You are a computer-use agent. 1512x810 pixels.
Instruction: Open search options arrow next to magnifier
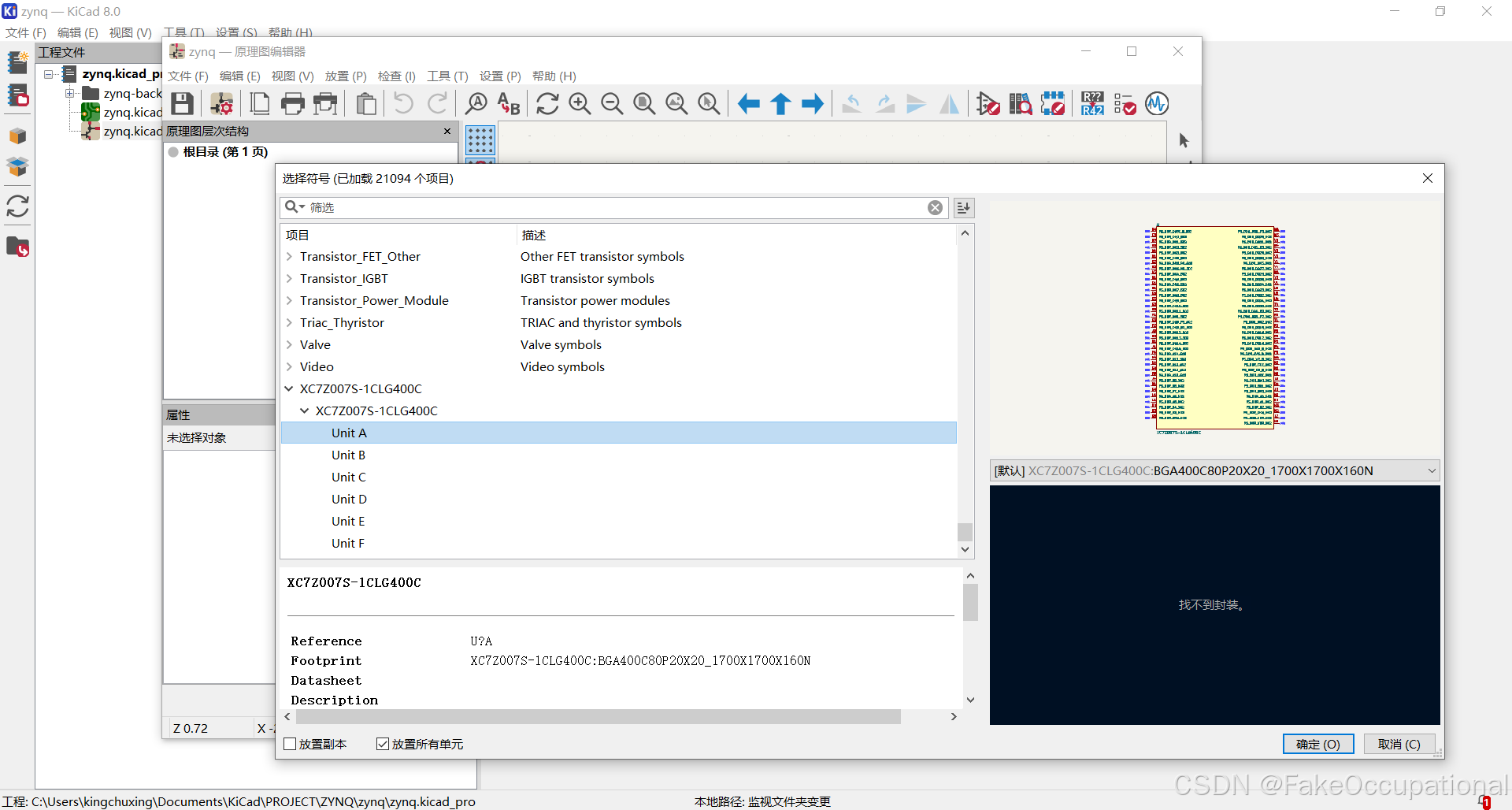(302, 207)
